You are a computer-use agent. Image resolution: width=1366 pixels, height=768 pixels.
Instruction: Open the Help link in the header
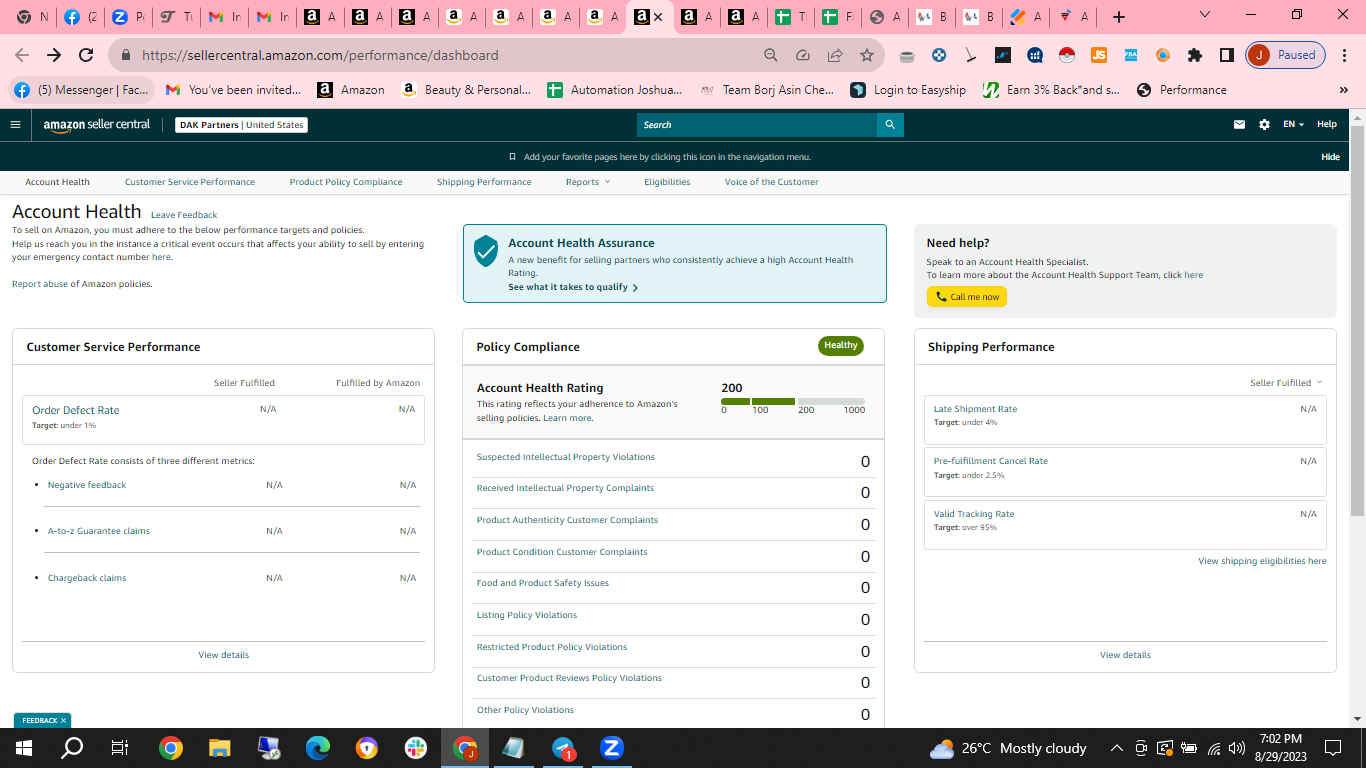tap(1327, 125)
